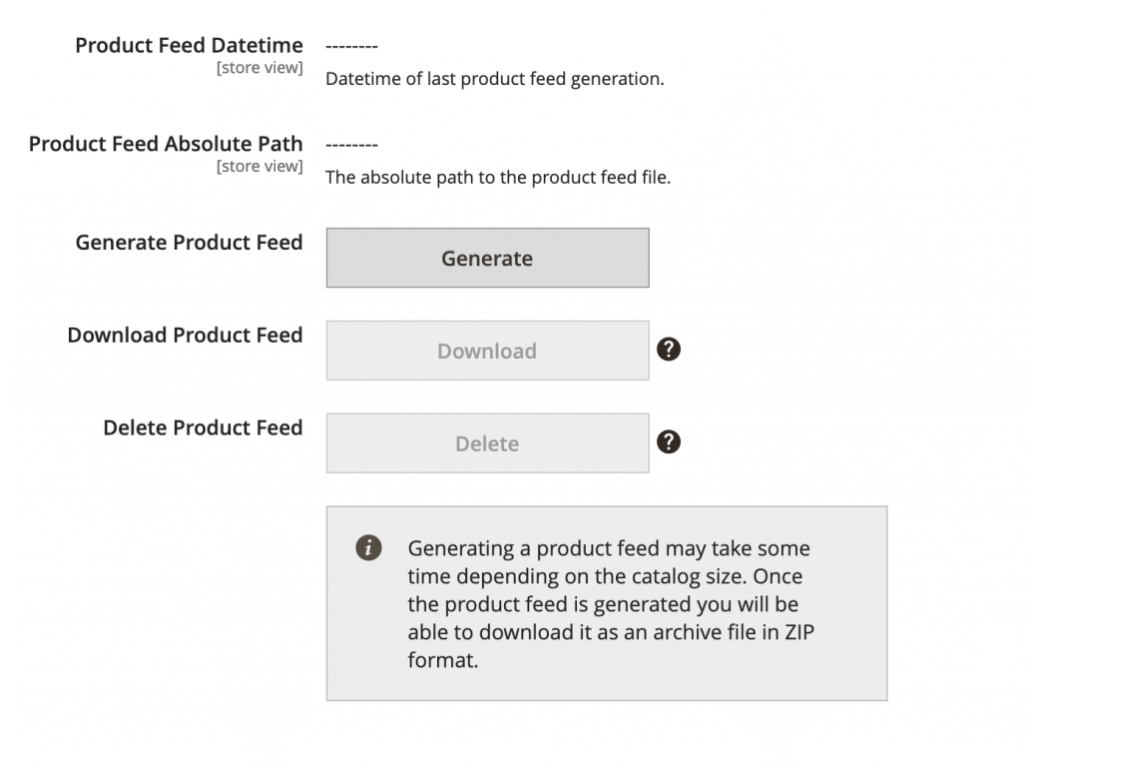Select the Product Feed Datetime label

pos(189,45)
